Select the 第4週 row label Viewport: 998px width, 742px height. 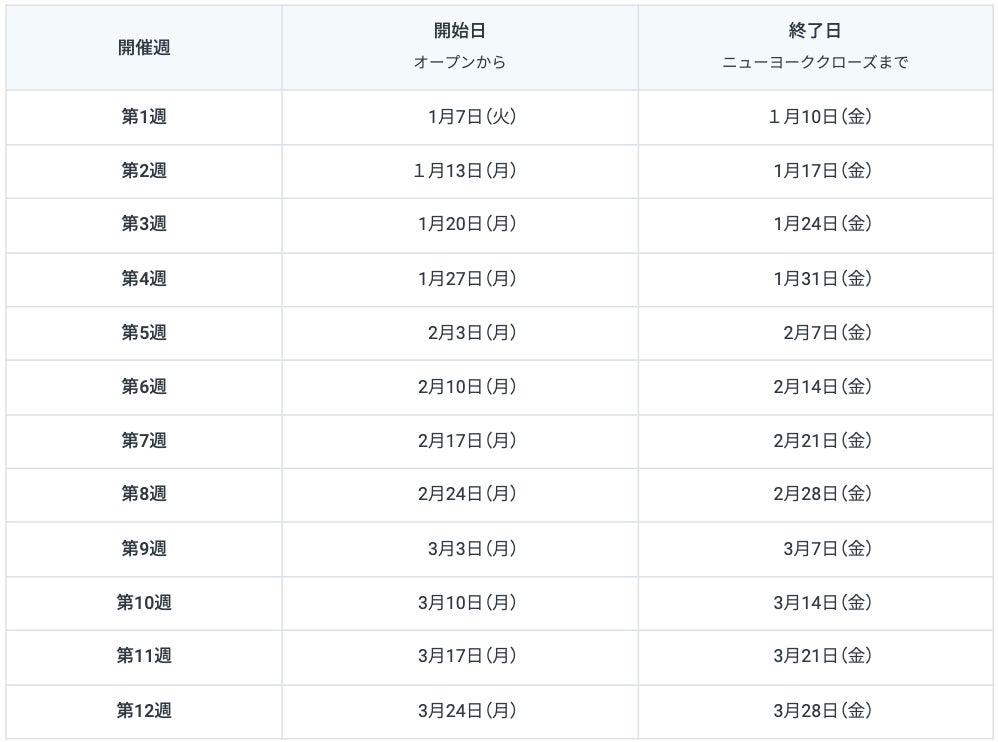[x=144, y=279]
